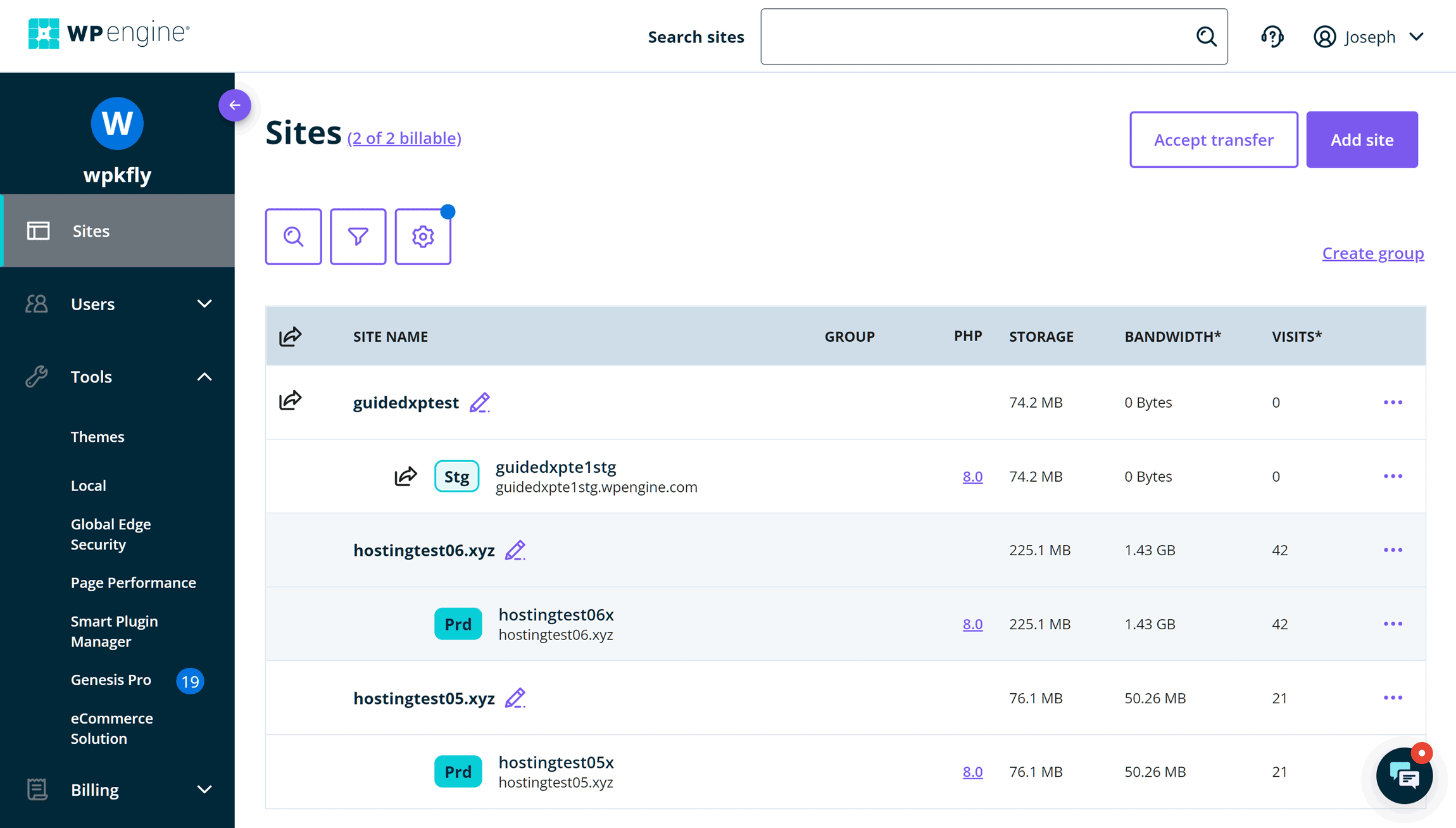Open the more options menu for hostingtest05.xyz

point(1393,698)
